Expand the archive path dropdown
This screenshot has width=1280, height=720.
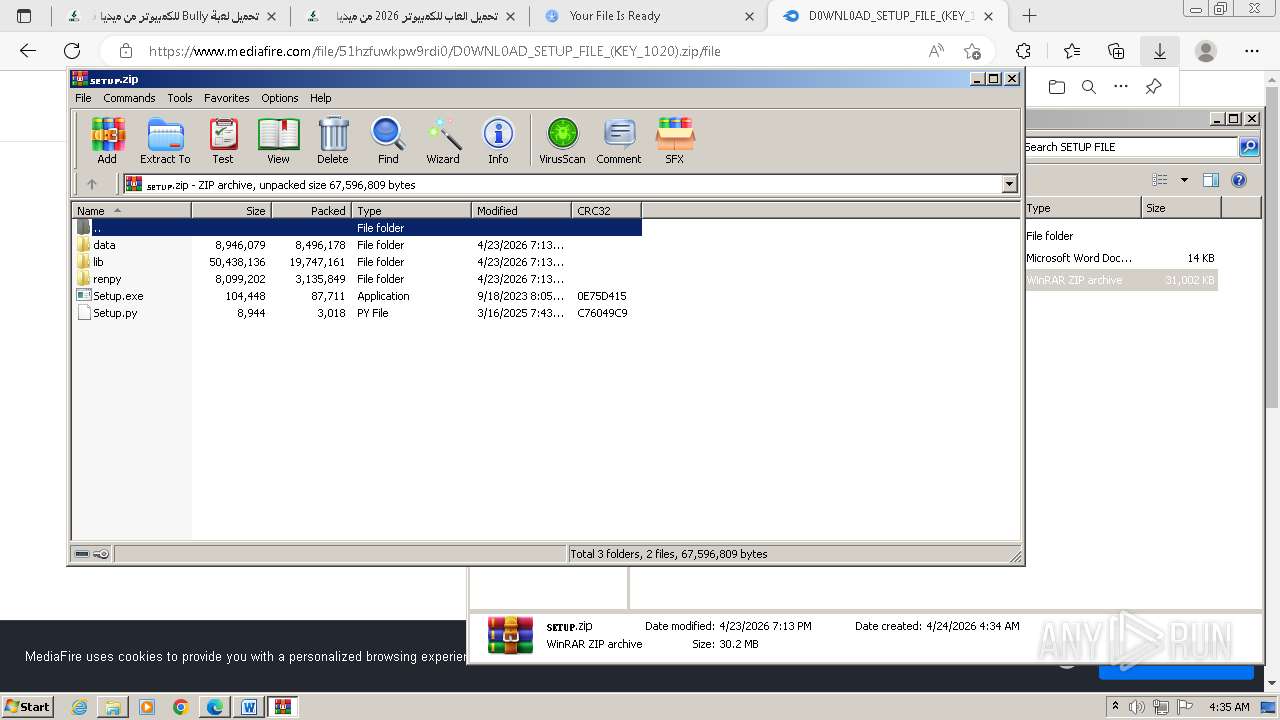click(1009, 184)
